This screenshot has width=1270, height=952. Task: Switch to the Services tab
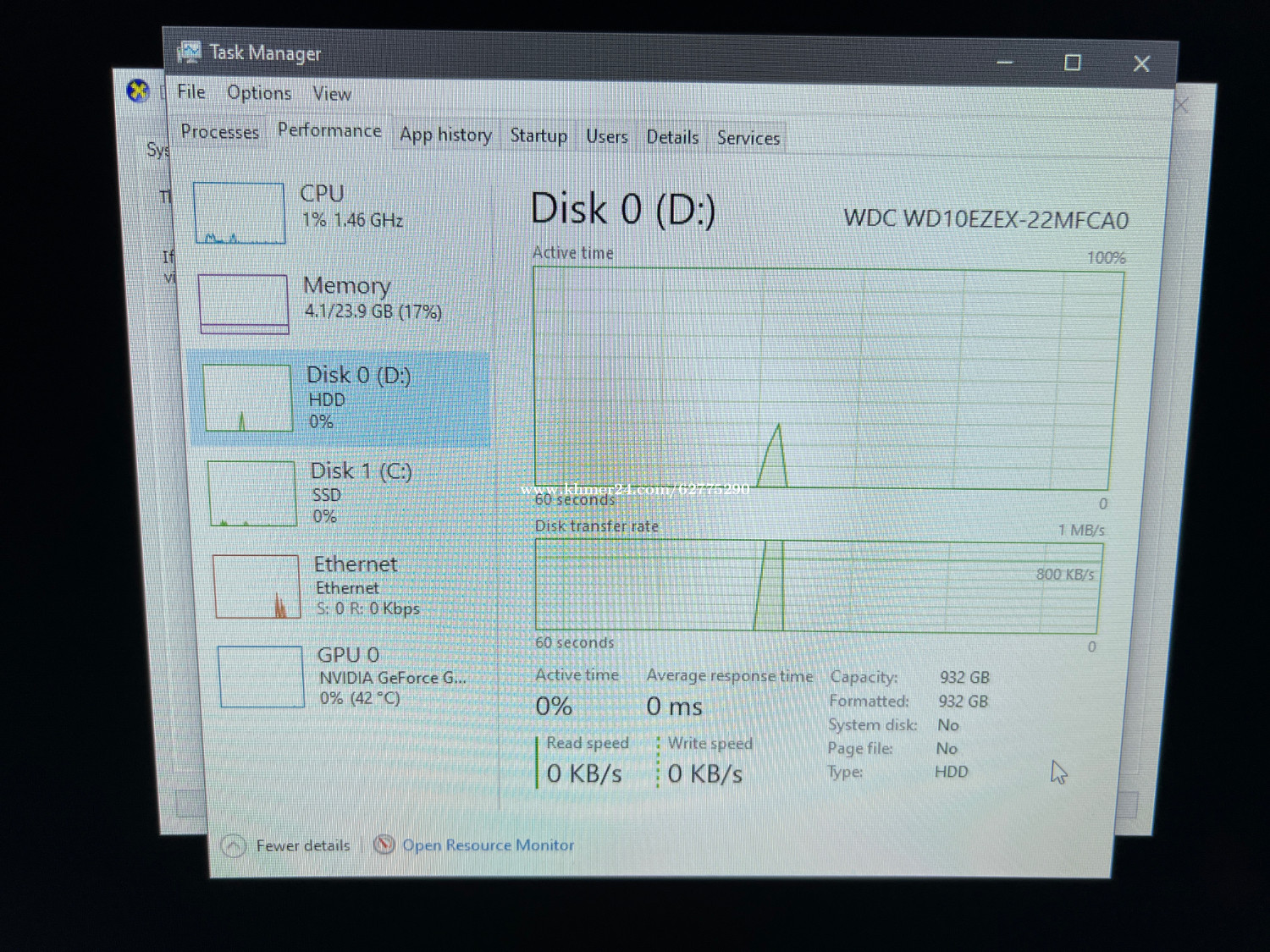[x=748, y=138]
